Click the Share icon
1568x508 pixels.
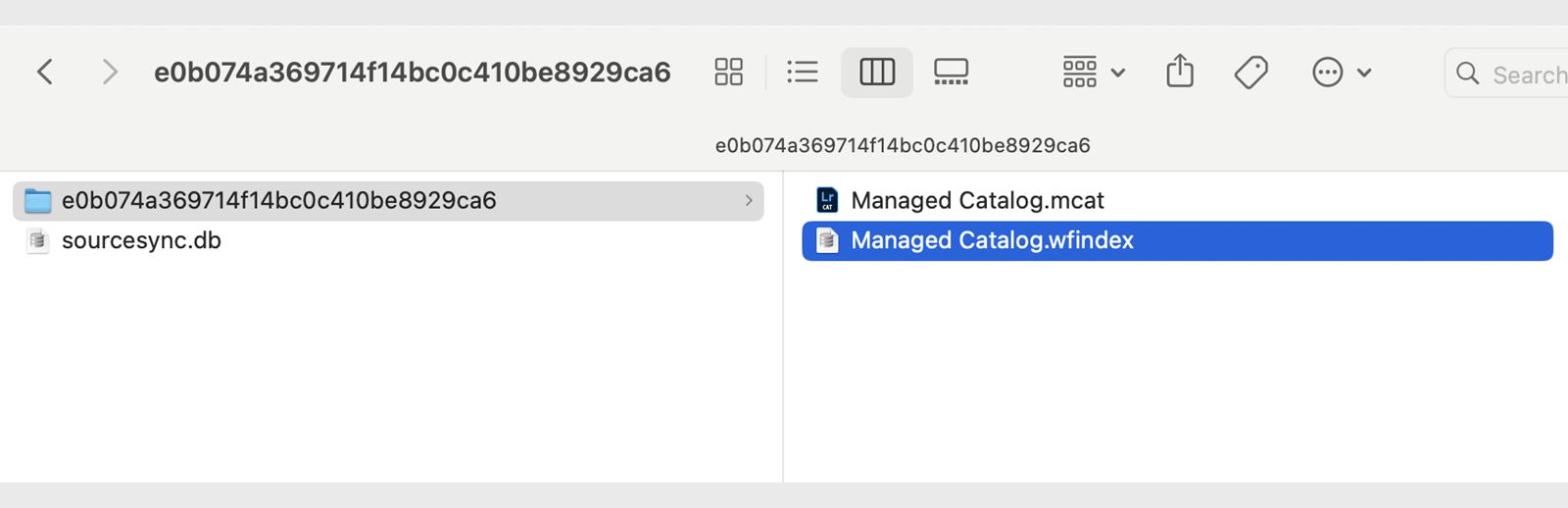(1180, 72)
